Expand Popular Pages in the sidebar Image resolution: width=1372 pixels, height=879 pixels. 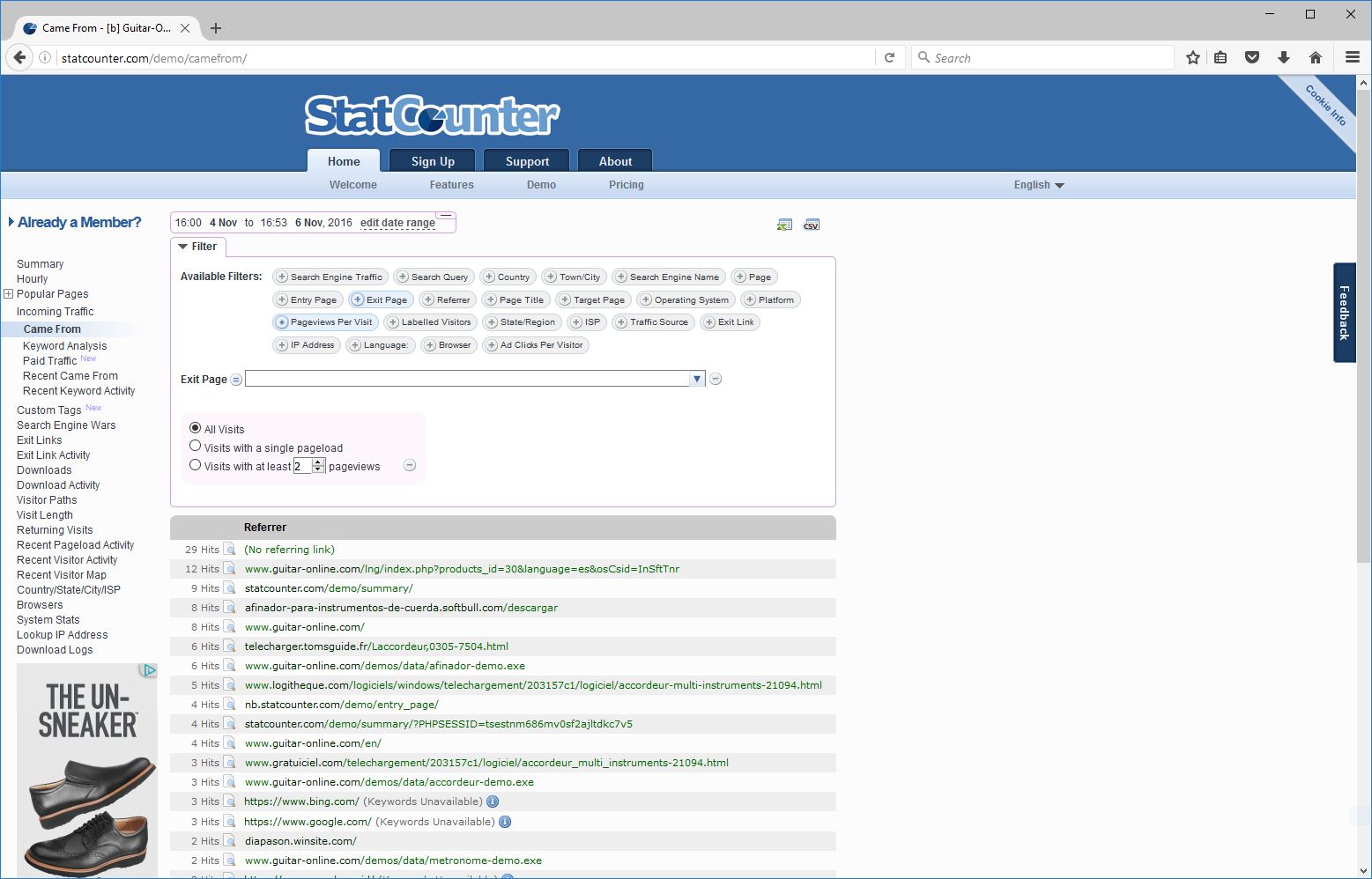(7, 293)
